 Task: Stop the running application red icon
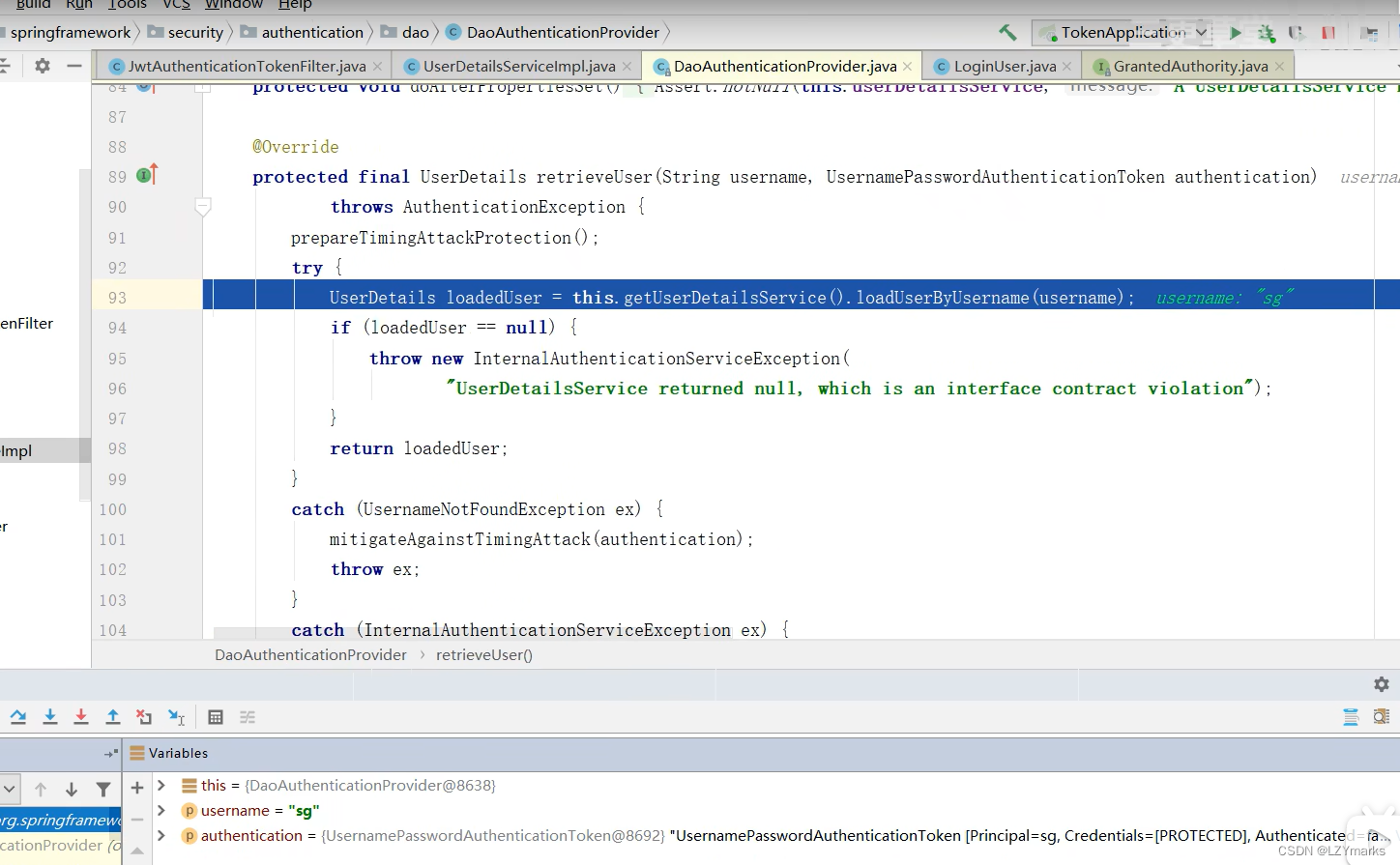pos(1328,33)
